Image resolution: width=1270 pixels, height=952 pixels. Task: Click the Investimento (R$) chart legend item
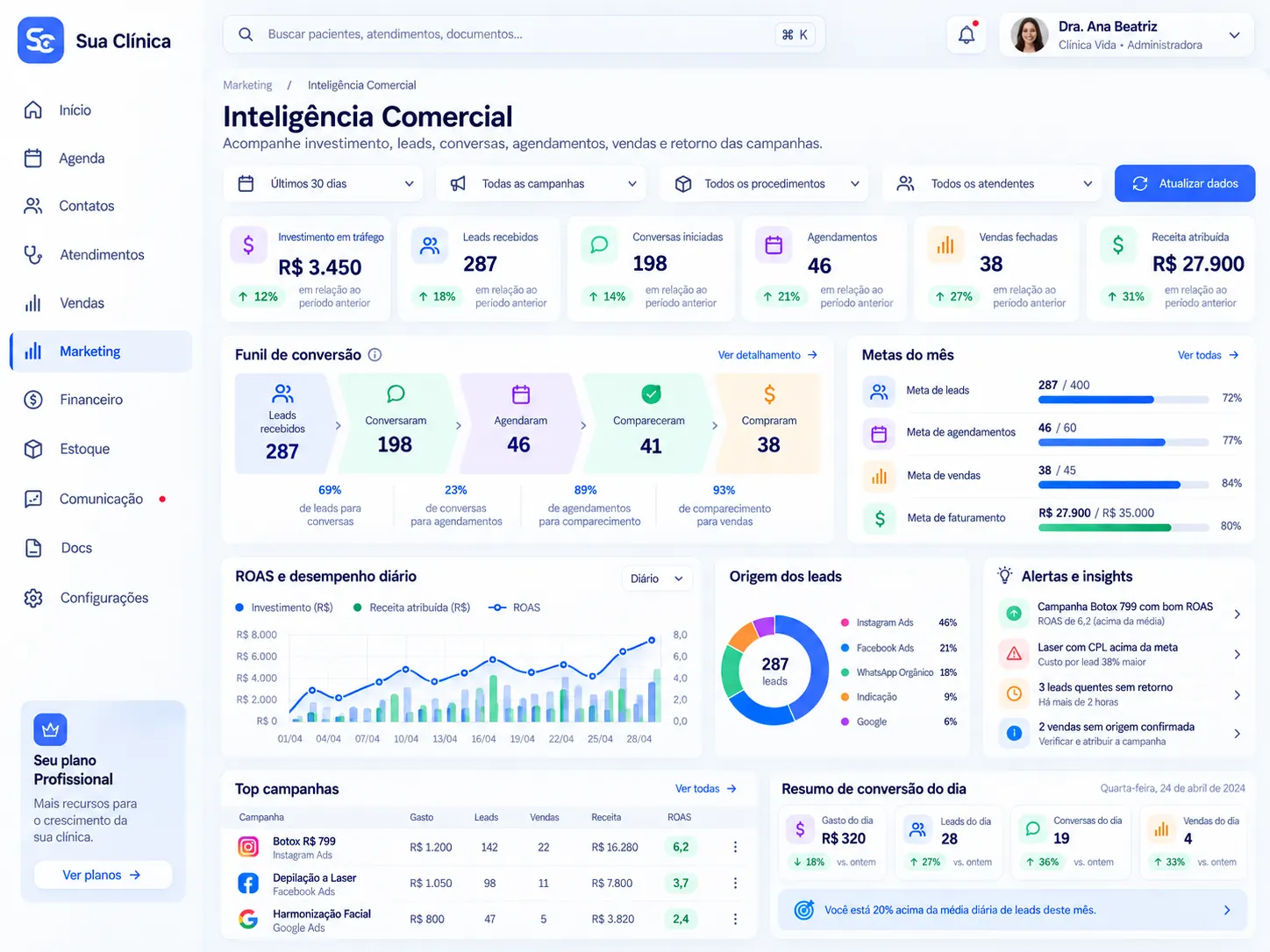click(284, 607)
